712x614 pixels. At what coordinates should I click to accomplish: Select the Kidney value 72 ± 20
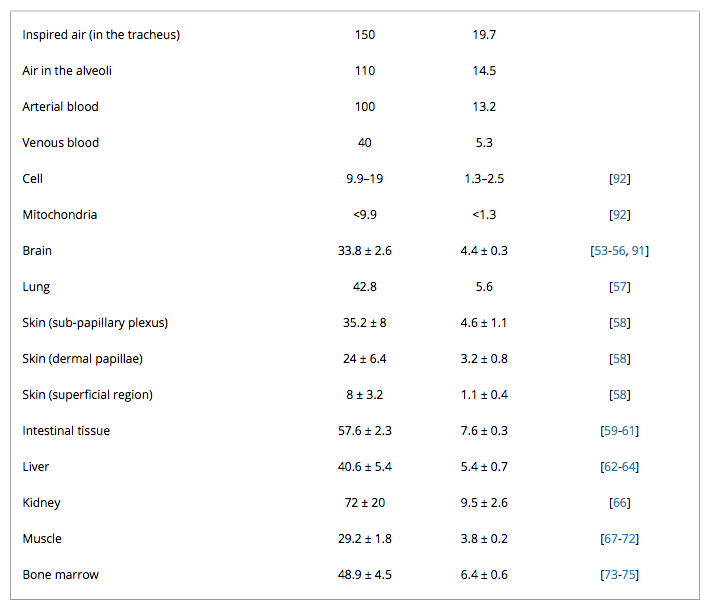pyautogui.click(x=365, y=503)
